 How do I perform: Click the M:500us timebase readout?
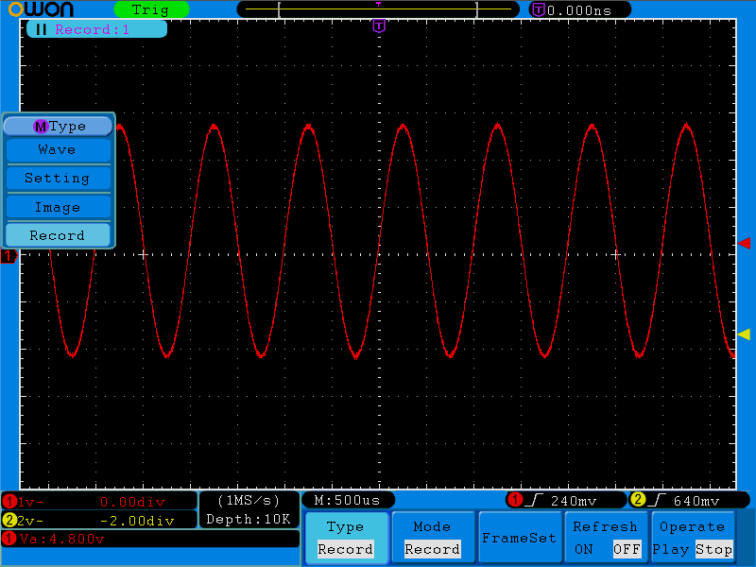(x=347, y=500)
